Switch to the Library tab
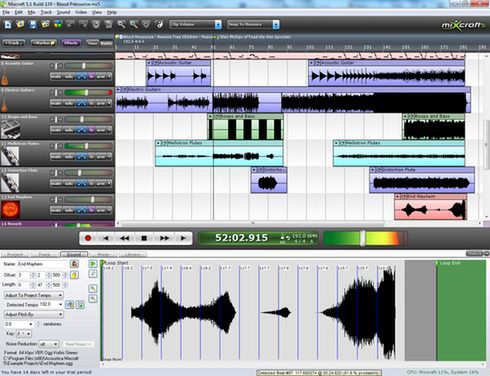 pos(132,254)
